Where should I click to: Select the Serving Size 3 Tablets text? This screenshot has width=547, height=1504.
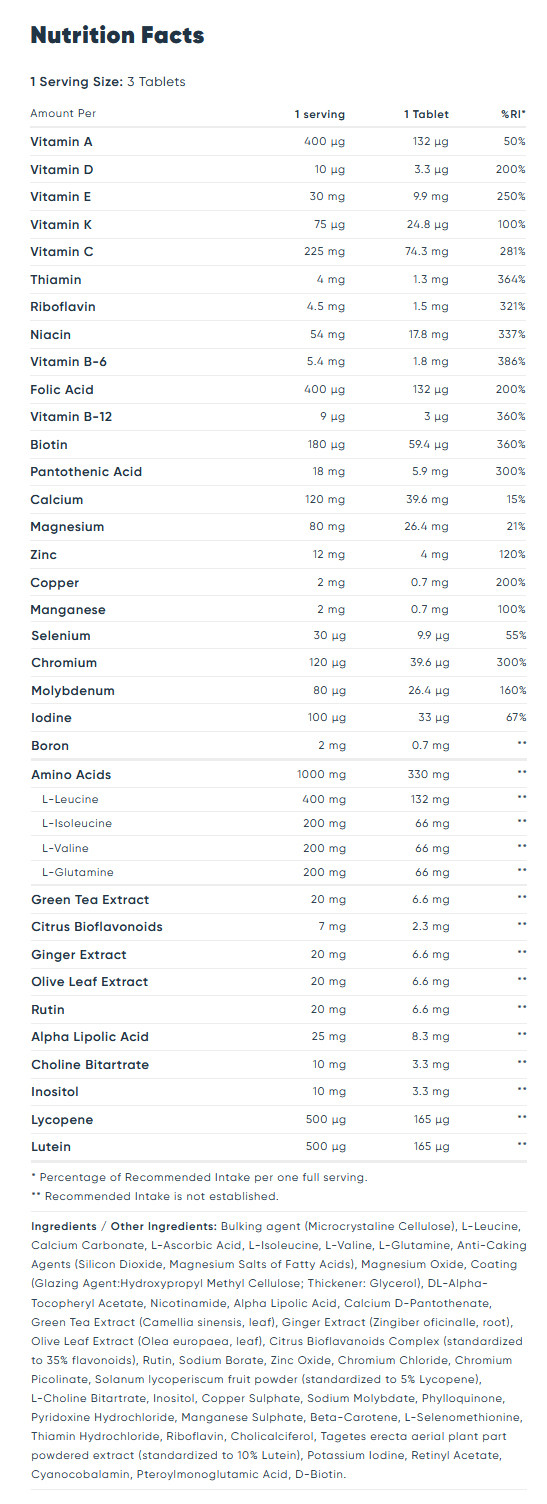[x=108, y=82]
